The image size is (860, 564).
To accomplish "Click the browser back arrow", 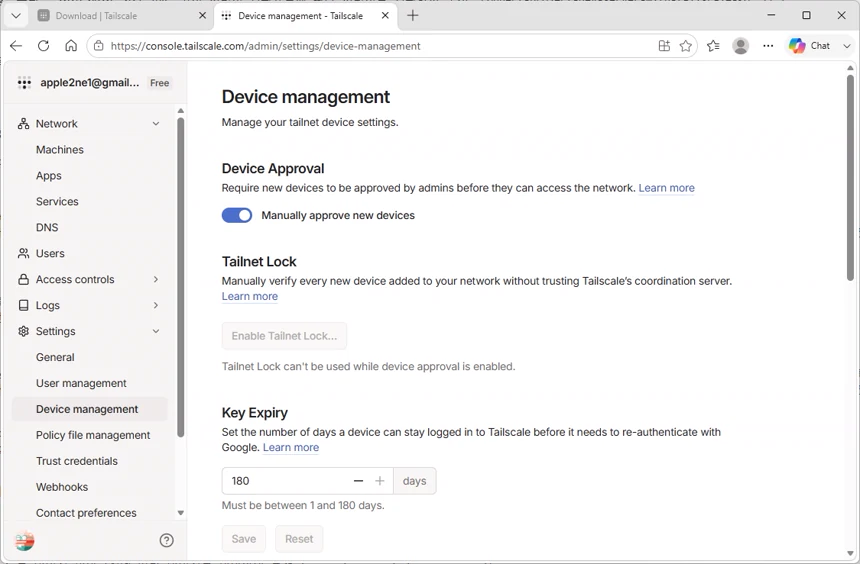I will (16, 46).
